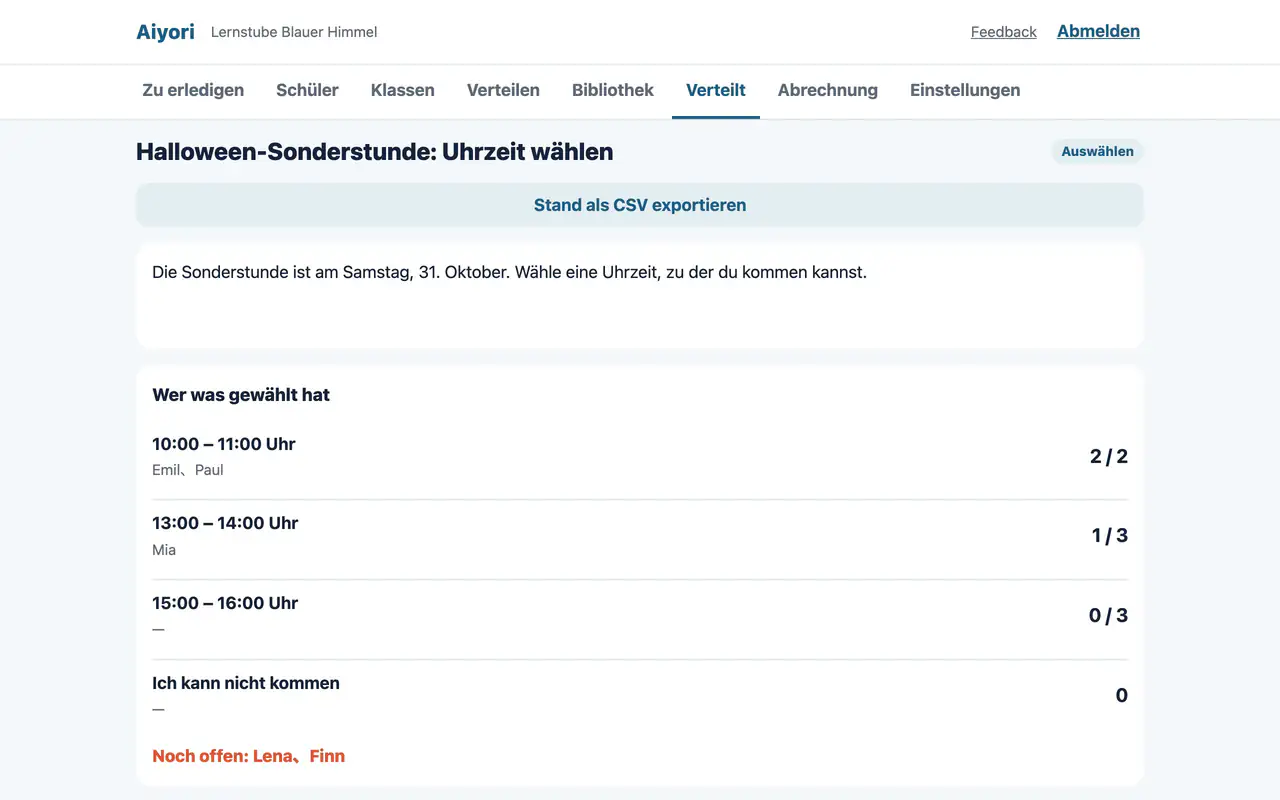Select the 10:00 – 11:00 Uhr time slot
The image size is (1280, 800).
click(224, 444)
